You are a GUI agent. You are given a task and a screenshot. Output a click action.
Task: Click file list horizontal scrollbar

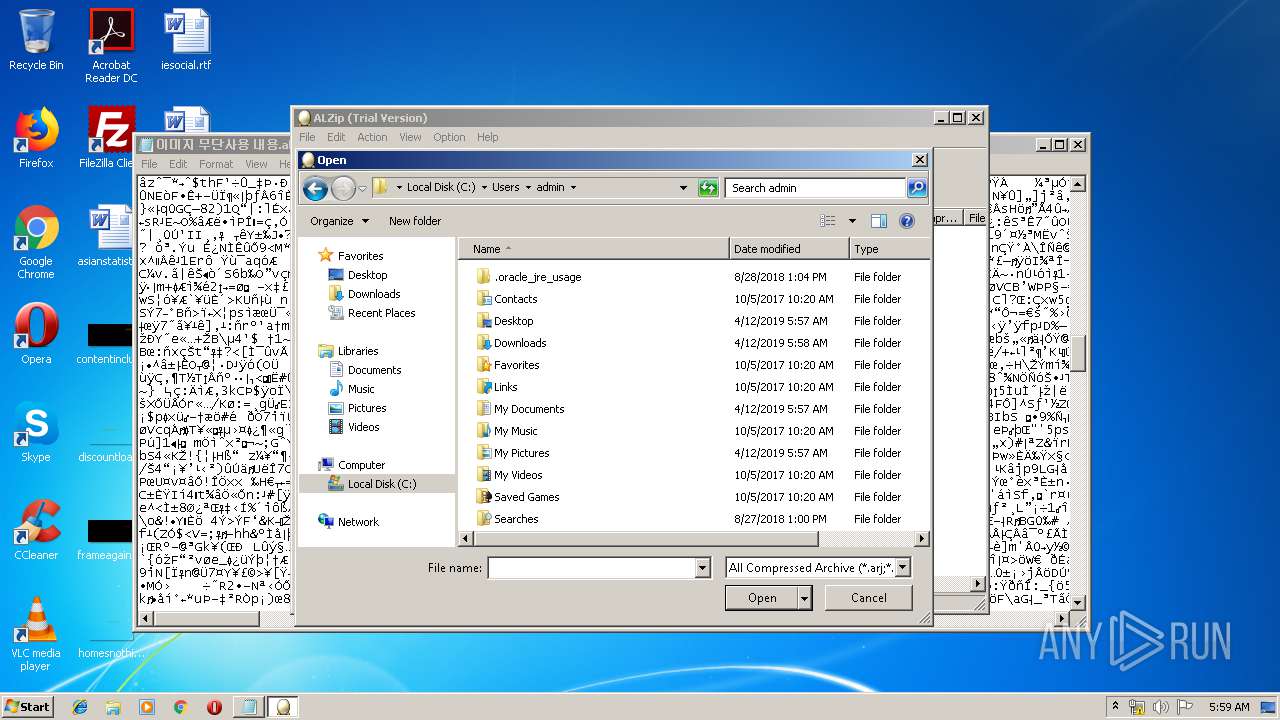[645, 539]
